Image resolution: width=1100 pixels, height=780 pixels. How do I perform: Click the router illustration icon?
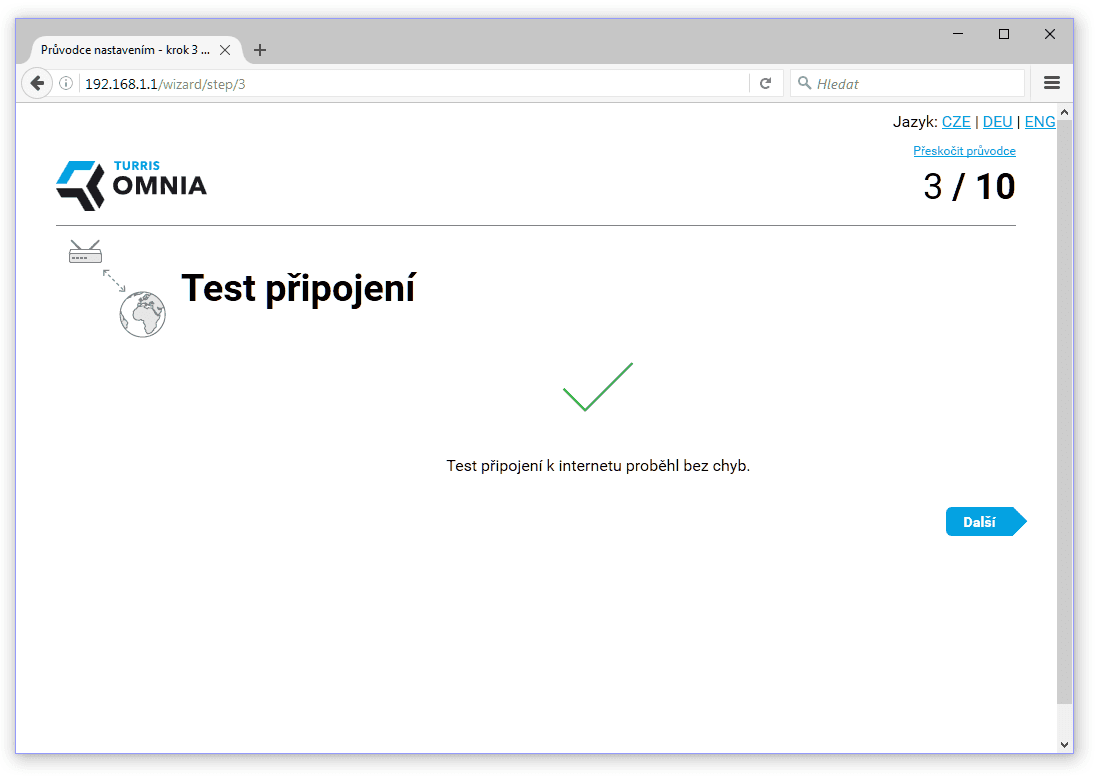(x=85, y=252)
